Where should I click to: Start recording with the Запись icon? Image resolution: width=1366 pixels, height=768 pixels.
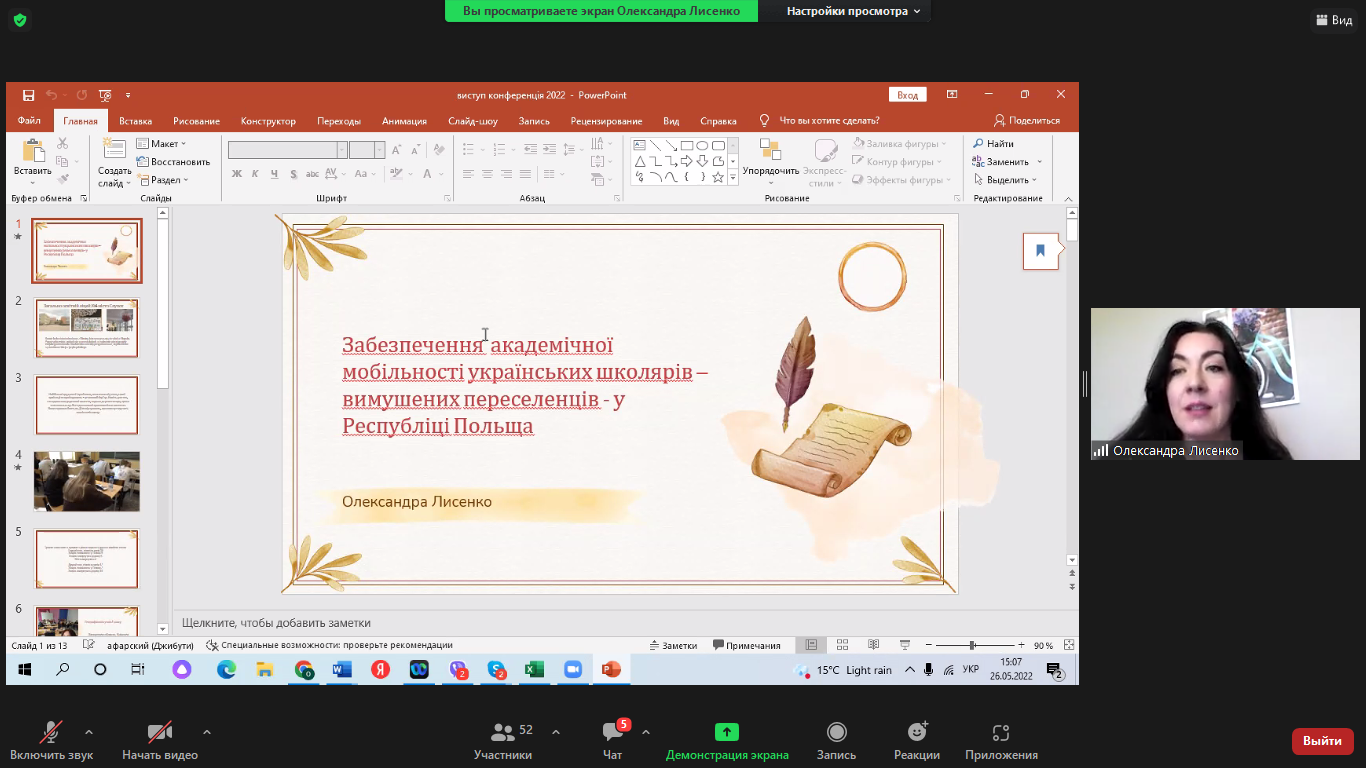point(836,732)
